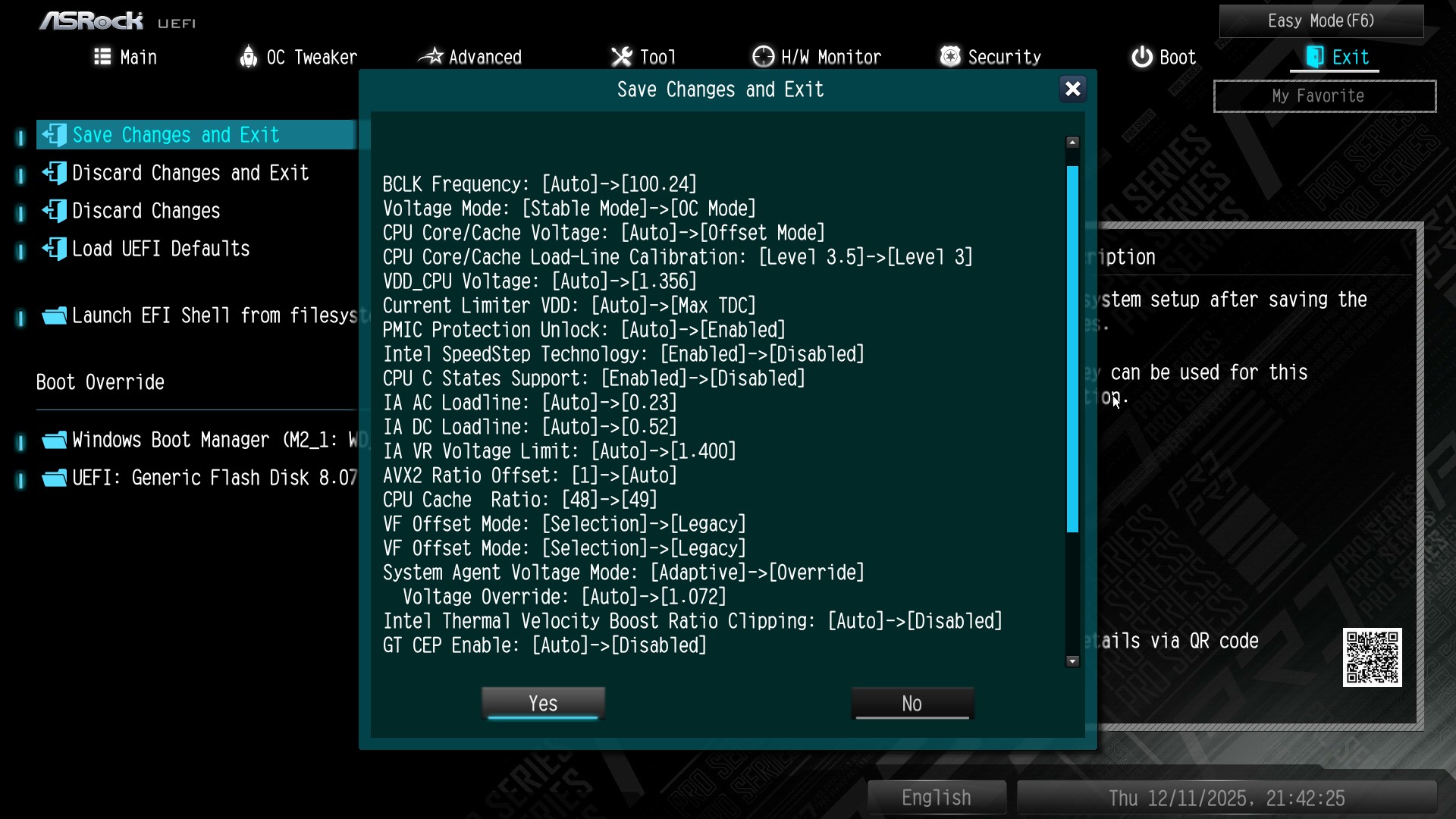Image resolution: width=1456 pixels, height=819 pixels.
Task: Click the Exit door icon in the tab bar
Action: pyautogui.click(x=1315, y=57)
